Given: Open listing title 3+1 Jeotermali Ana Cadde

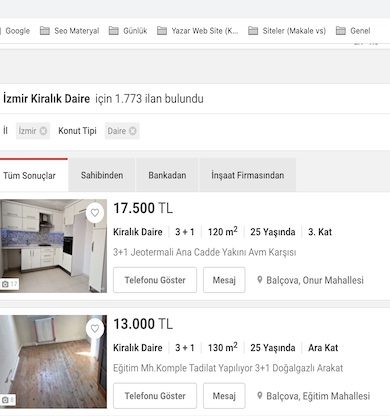Looking at the screenshot, I should pos(204,252).
